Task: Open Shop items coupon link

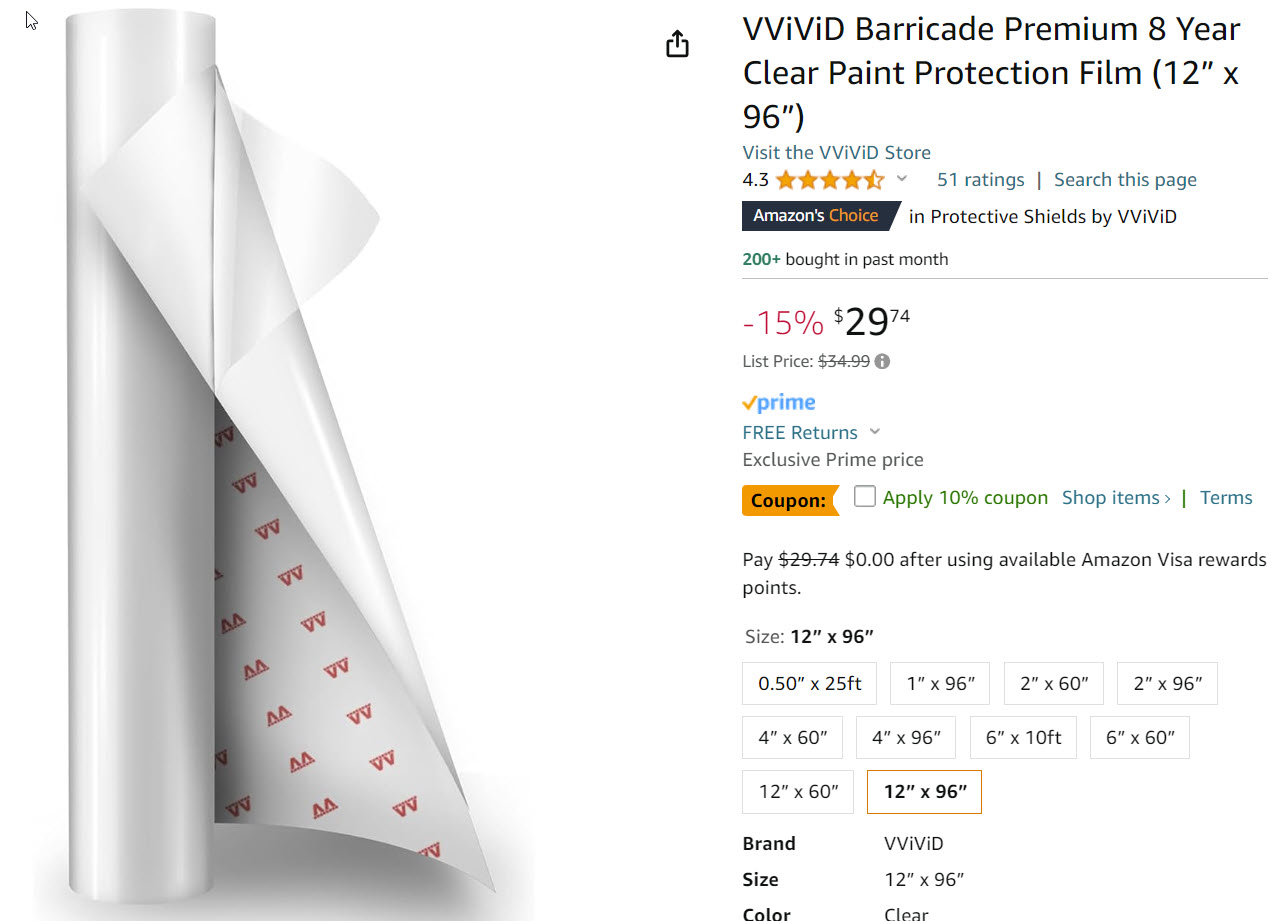Action: click(1115, 498)
